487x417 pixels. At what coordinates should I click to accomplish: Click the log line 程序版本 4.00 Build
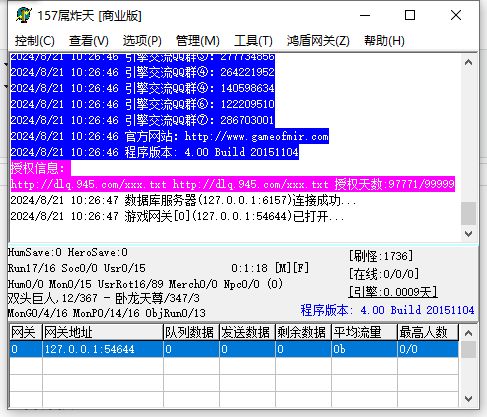(155, 152)
